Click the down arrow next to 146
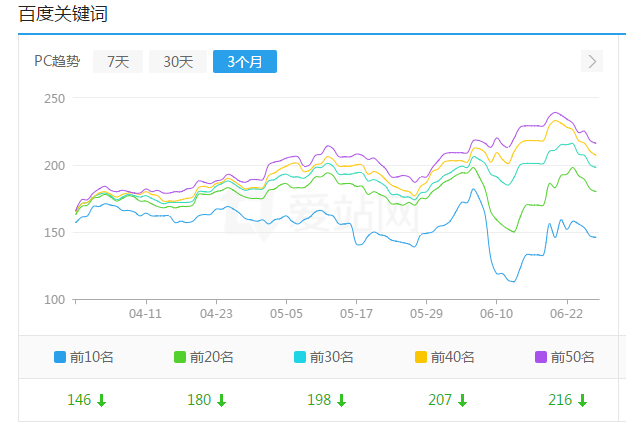 tap(101, 400)
